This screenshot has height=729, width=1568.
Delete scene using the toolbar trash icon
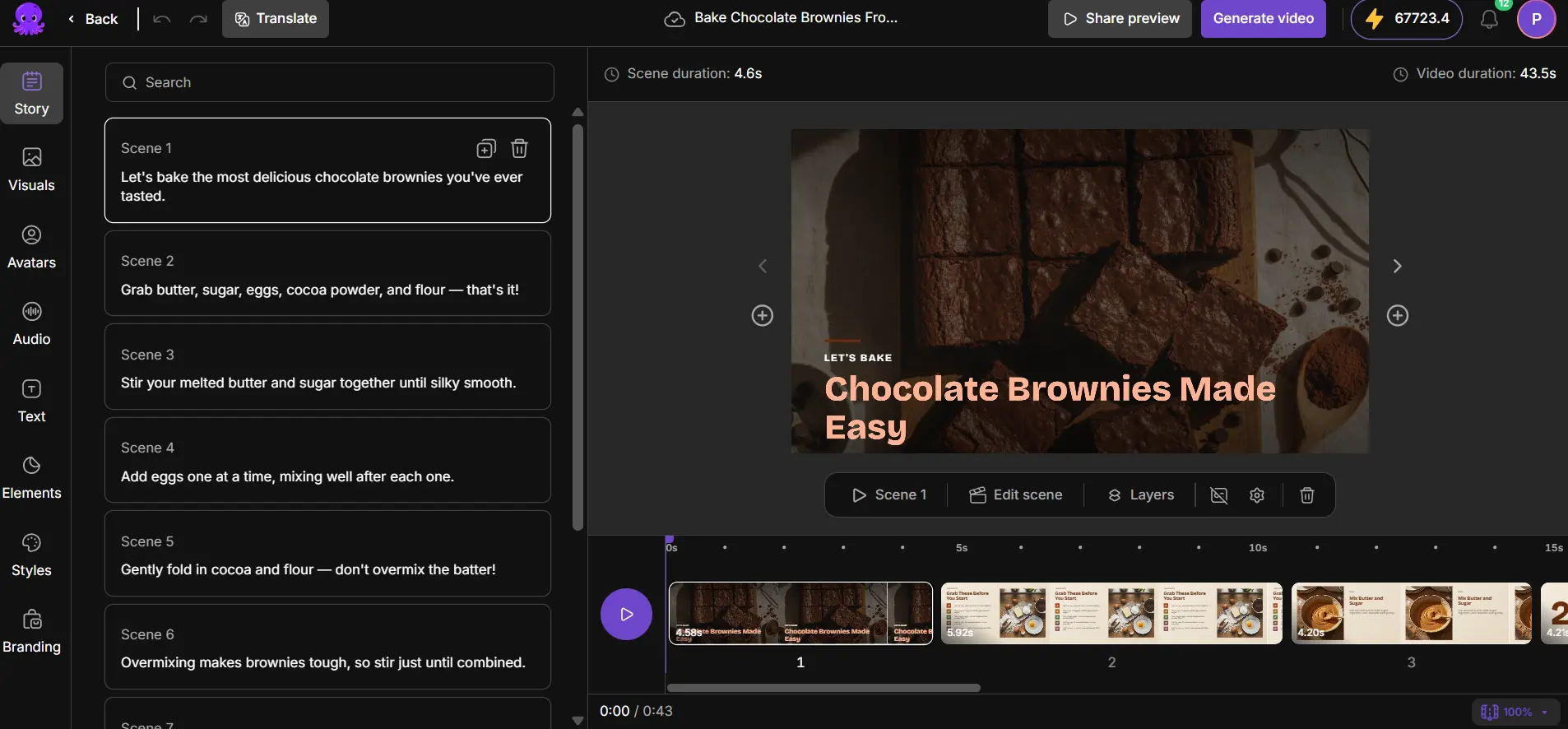(1307, 495)
